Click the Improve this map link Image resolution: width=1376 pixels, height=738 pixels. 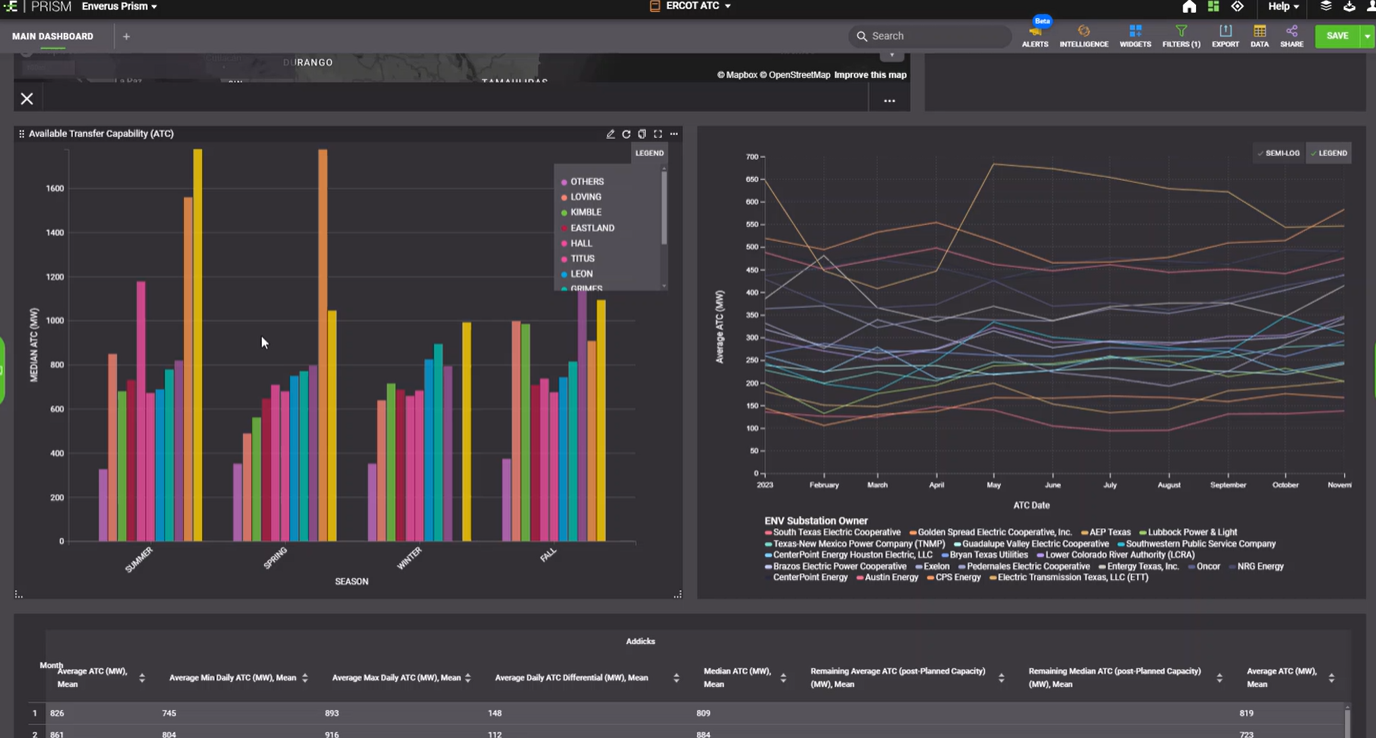point(870,75)
